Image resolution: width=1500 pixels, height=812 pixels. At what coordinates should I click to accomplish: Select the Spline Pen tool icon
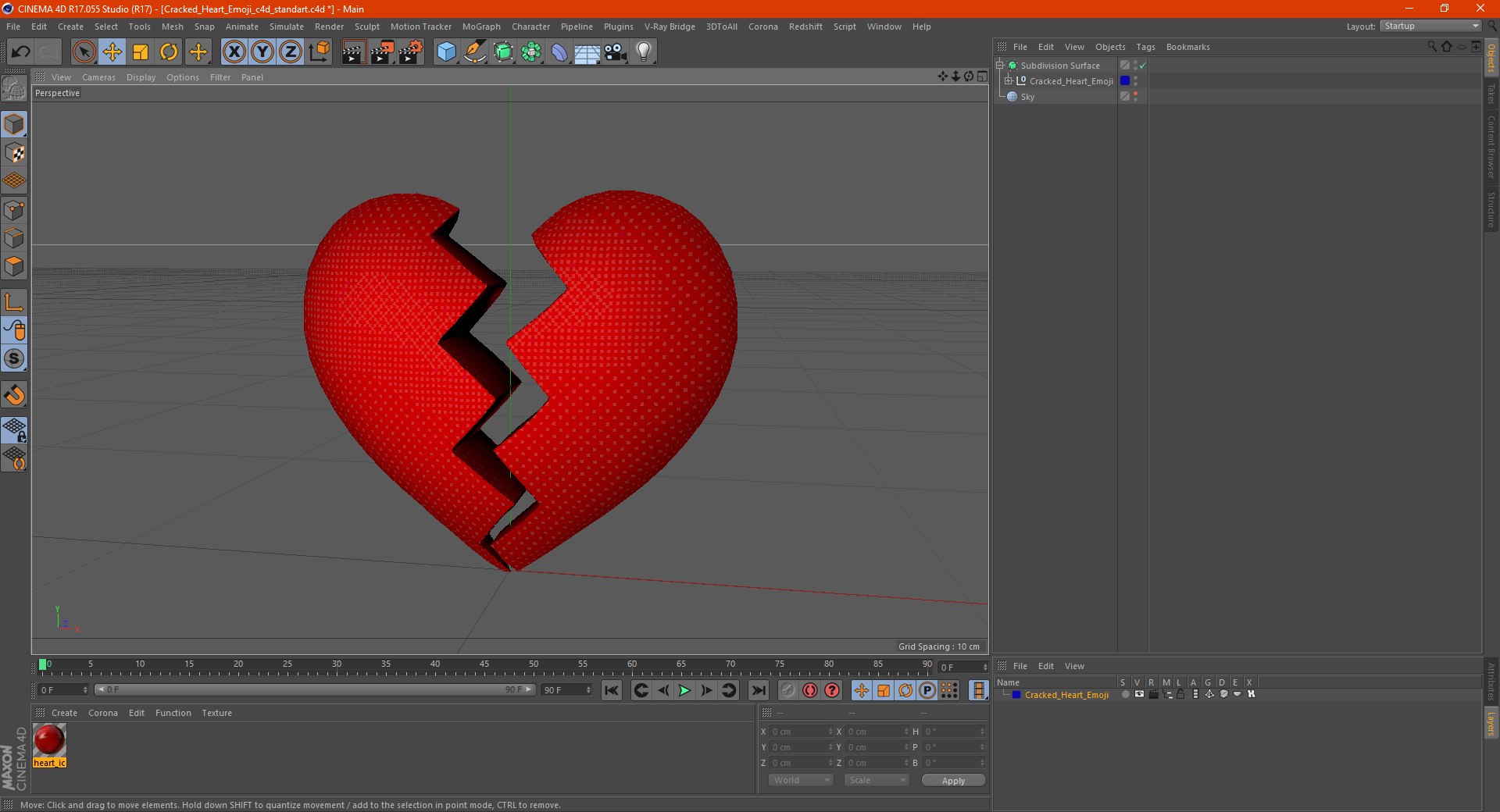click(475, 52)
